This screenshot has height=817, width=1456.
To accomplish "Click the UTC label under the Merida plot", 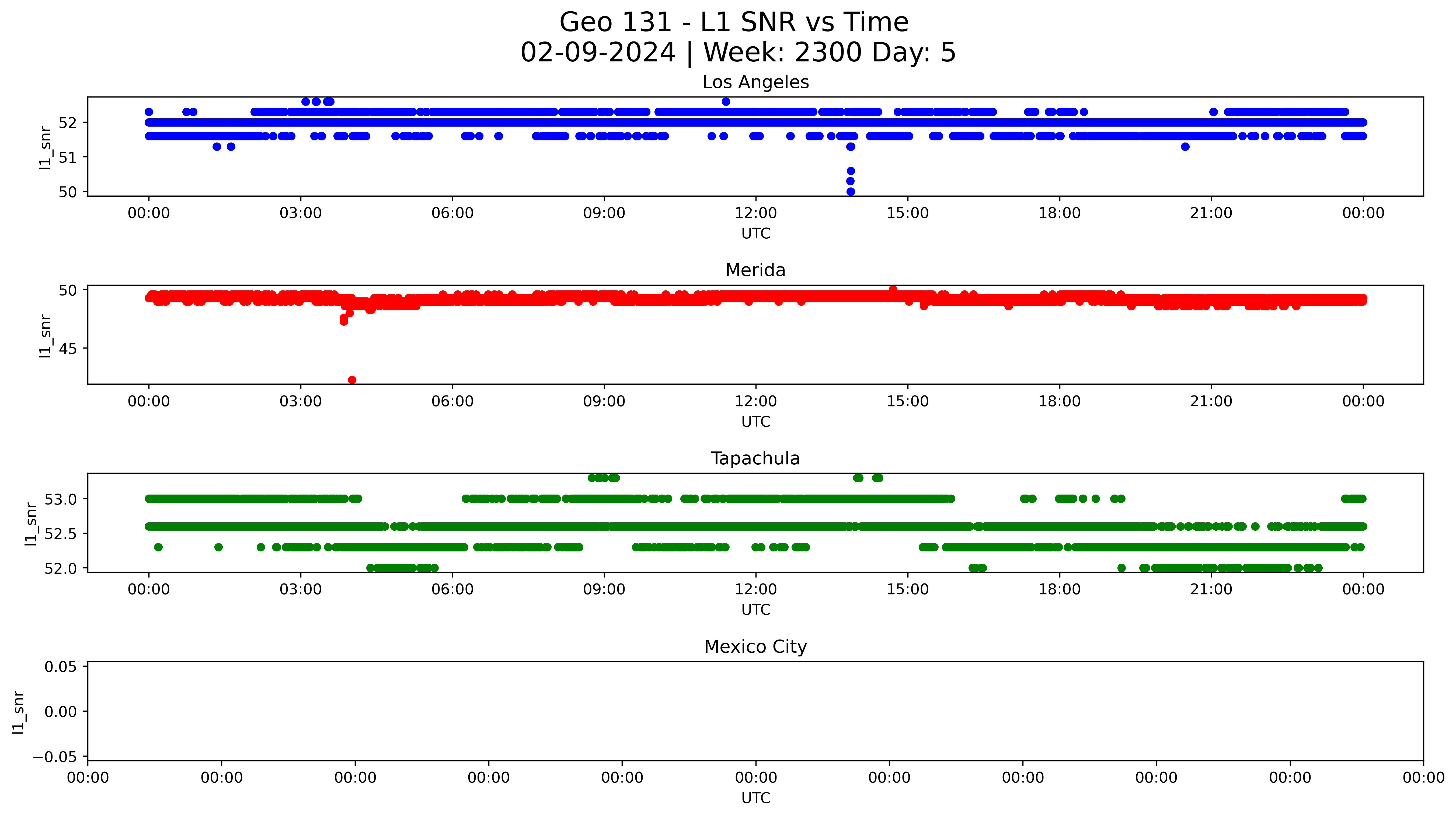I will [756, 422].
